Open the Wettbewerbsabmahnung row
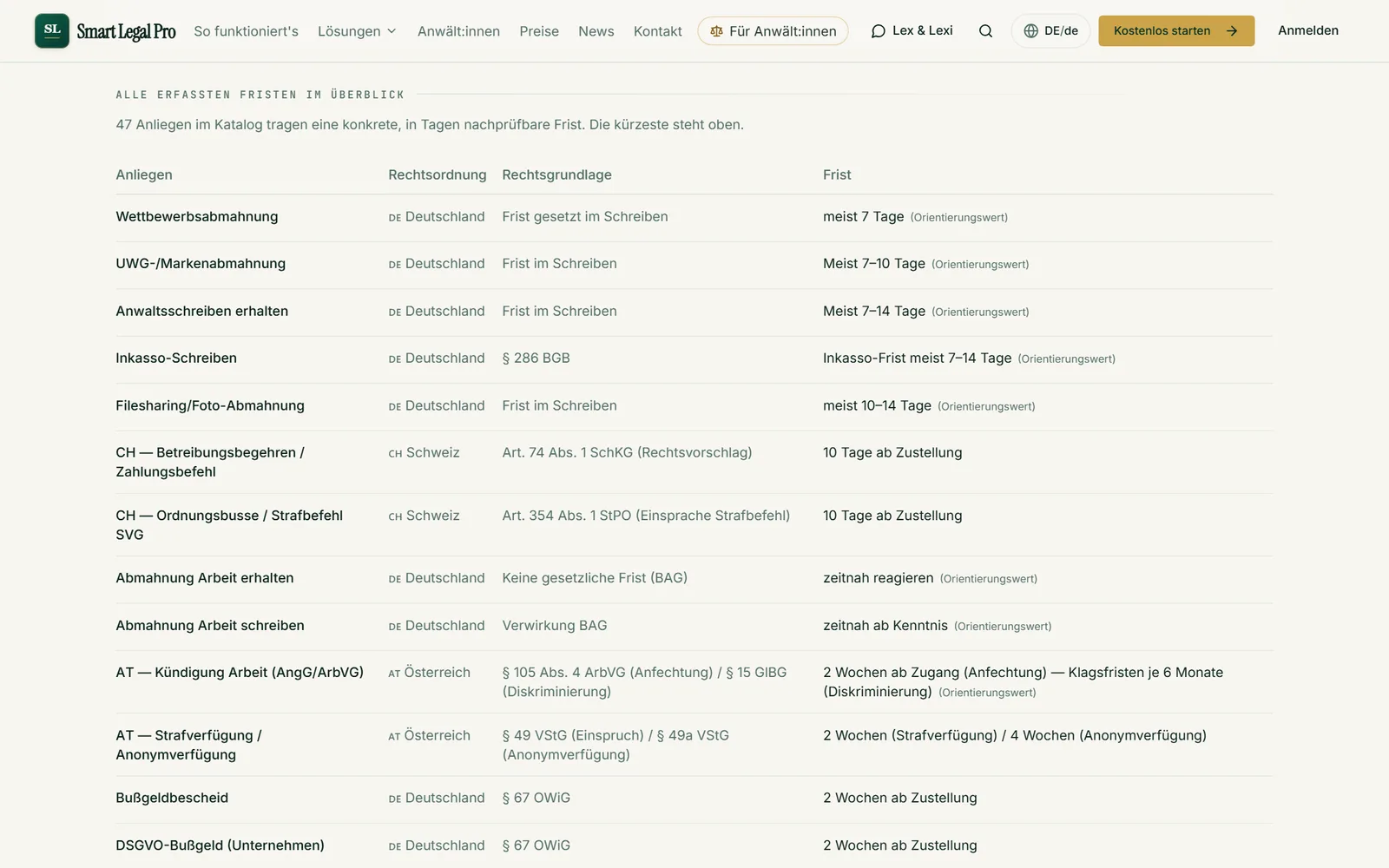The height and width of the screenshot is (868, 1389). 694,217
